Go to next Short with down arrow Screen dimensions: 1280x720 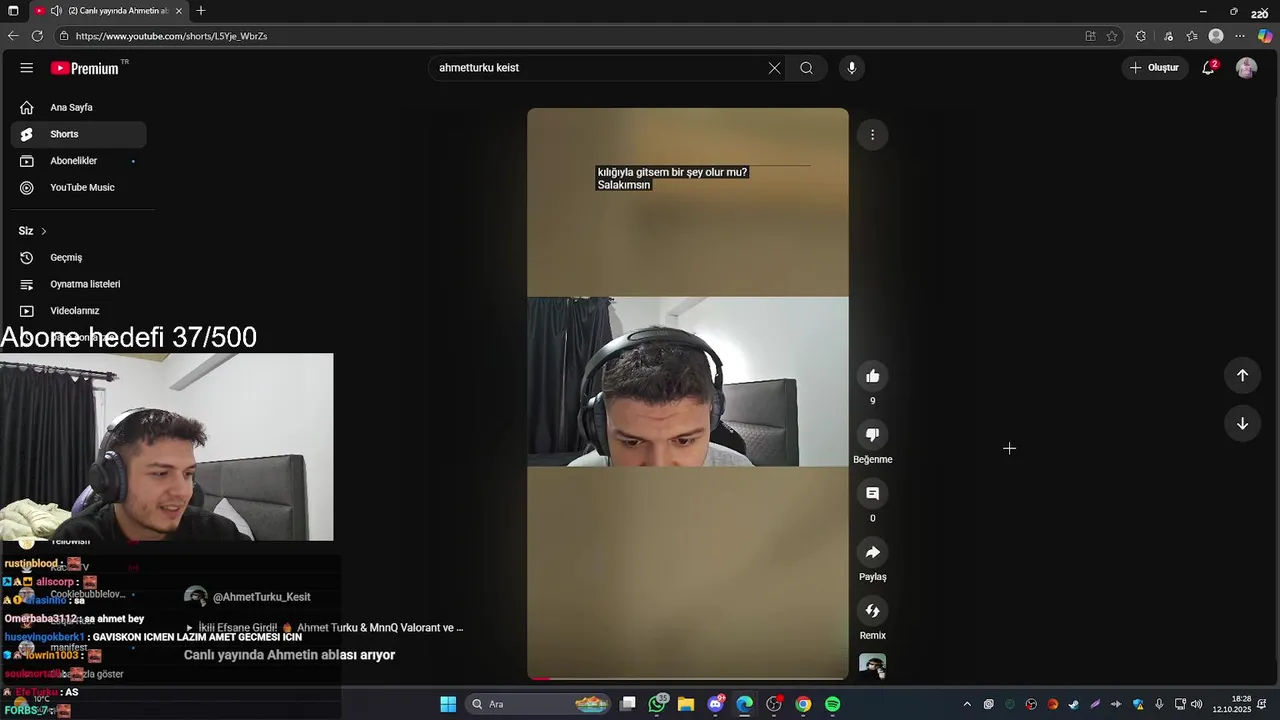[x=1242, y=423]
